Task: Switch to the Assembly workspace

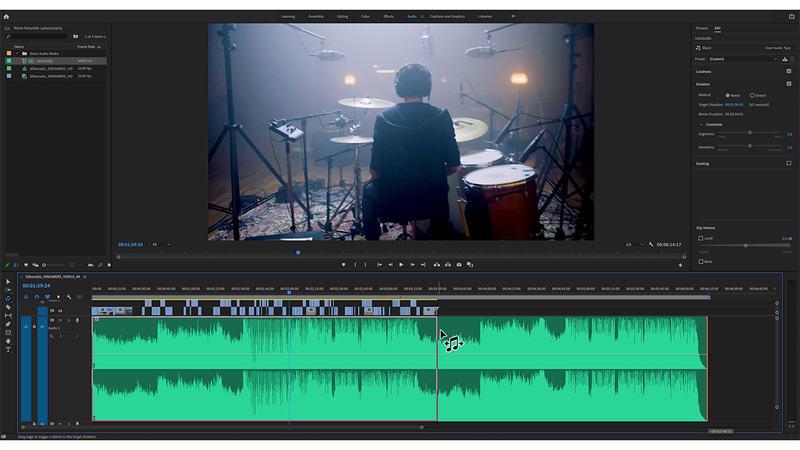Action: [316, 16]
